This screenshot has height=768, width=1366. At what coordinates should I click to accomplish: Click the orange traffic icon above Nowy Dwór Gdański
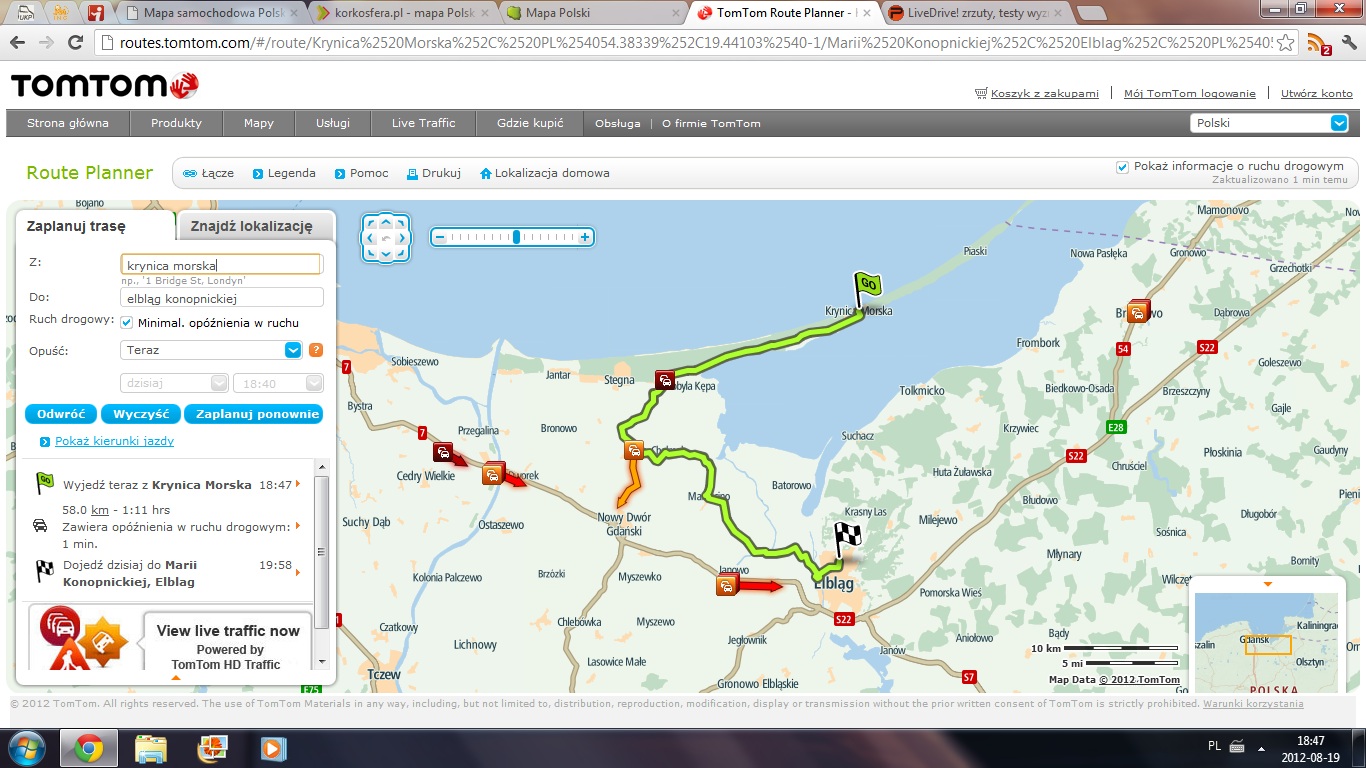[x=633, y=450]
